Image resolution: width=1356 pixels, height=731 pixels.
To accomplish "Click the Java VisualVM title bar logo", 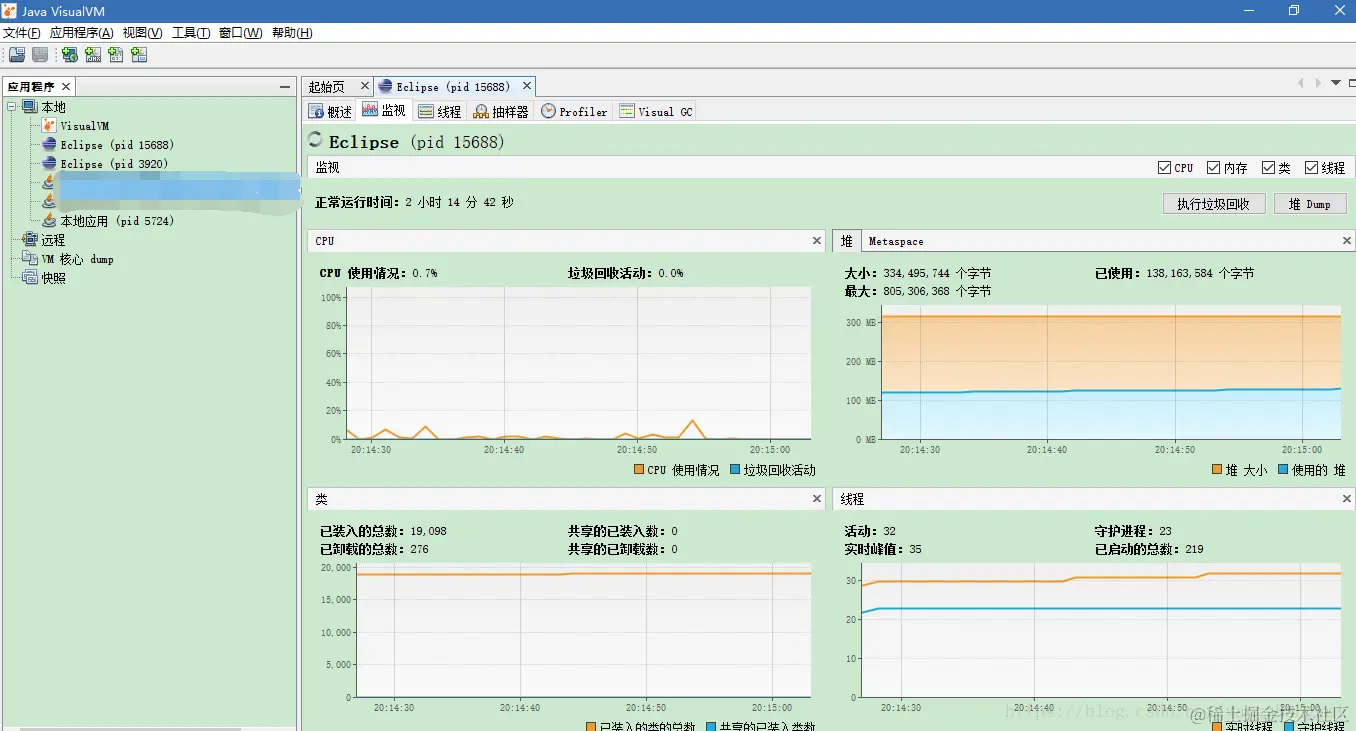I will pyautogui.click(x=11, y=10).
